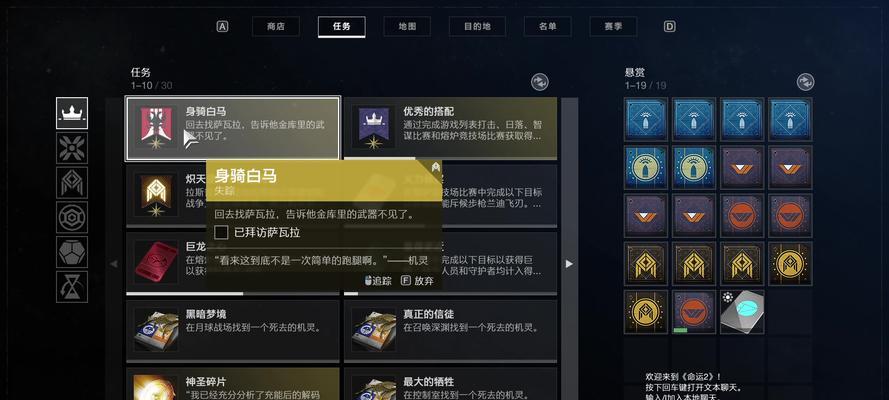889x400 pixels.
Task: Click the sort icon above 任务 quest list
Action: [x=540, y=82]
